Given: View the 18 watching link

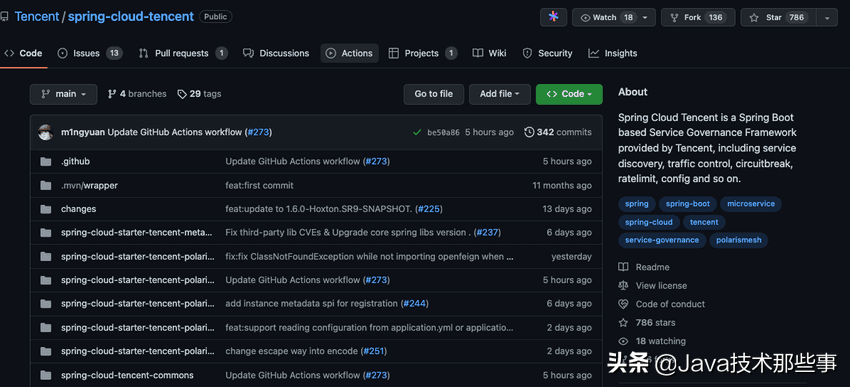Looking at the screenshot, I should [661, 341].
